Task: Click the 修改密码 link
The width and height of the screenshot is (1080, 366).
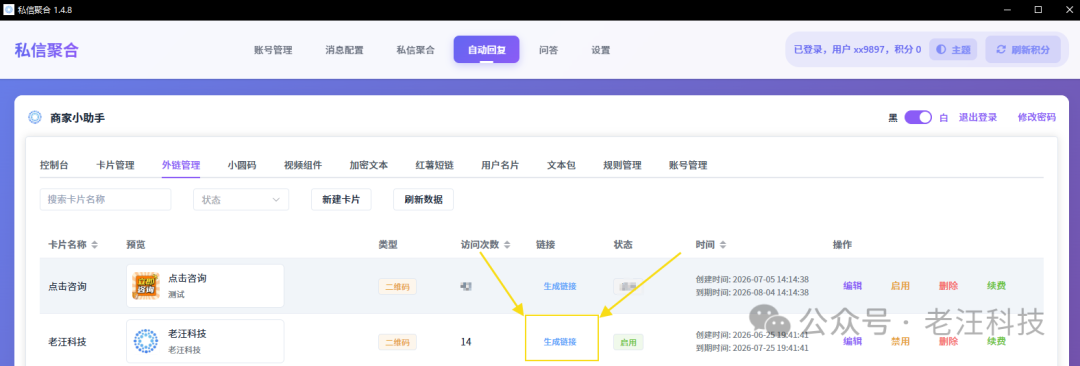Action: [1037, 117]
